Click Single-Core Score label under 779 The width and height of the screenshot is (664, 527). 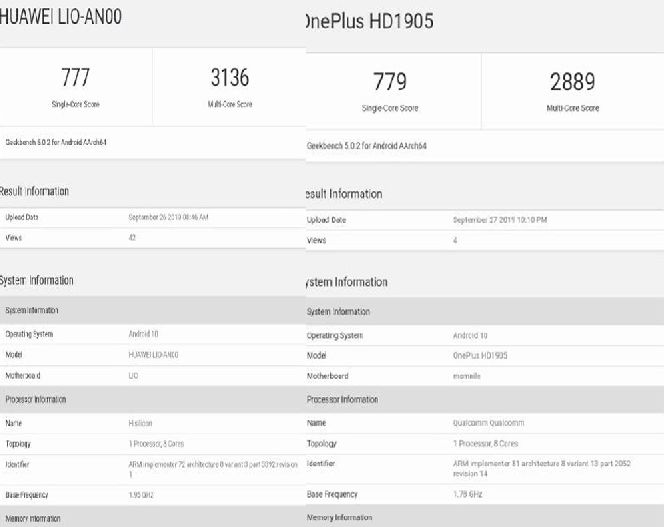point(390,108)
